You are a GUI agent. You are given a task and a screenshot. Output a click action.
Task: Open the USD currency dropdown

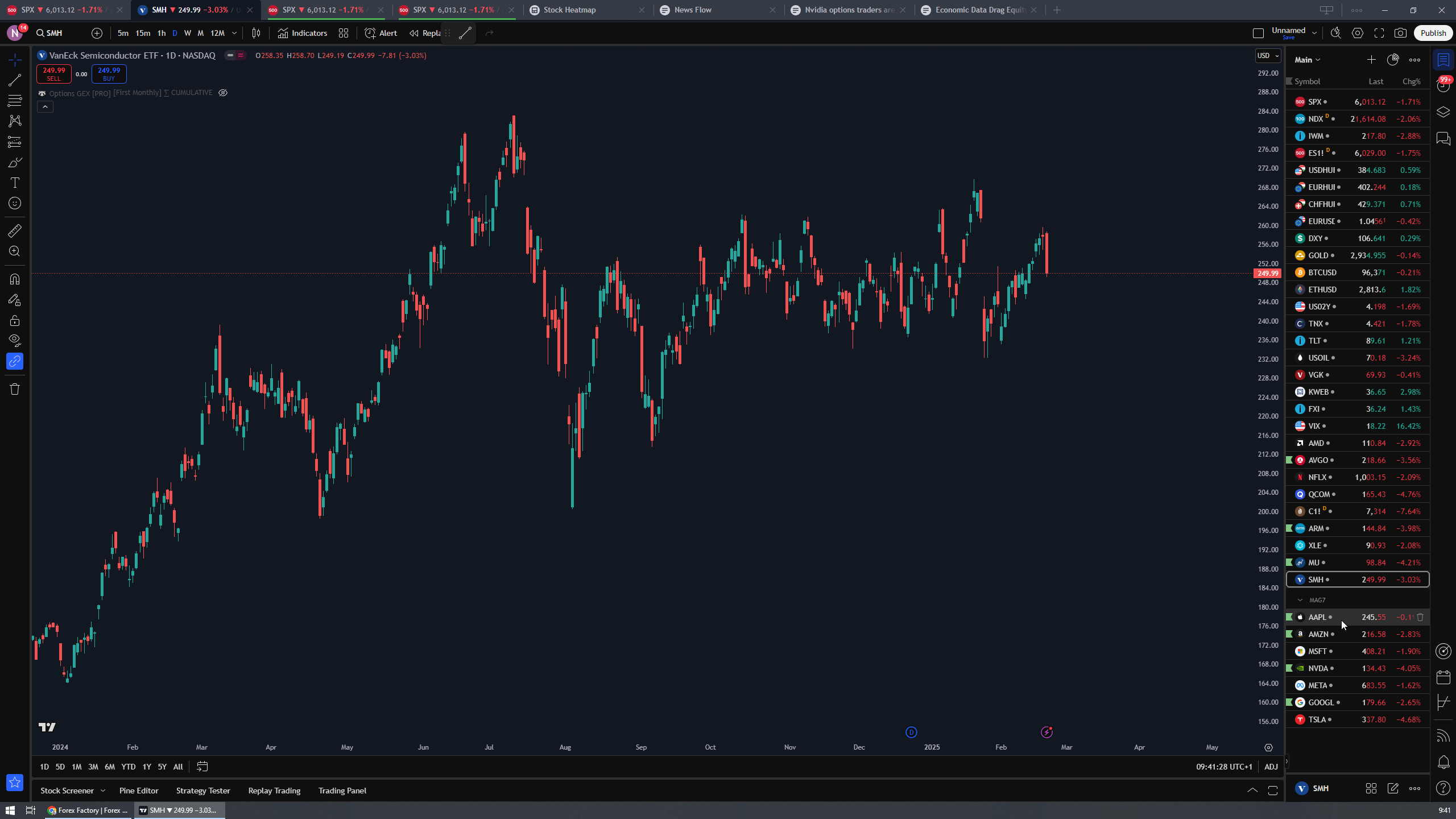(x=1268, y=56)
